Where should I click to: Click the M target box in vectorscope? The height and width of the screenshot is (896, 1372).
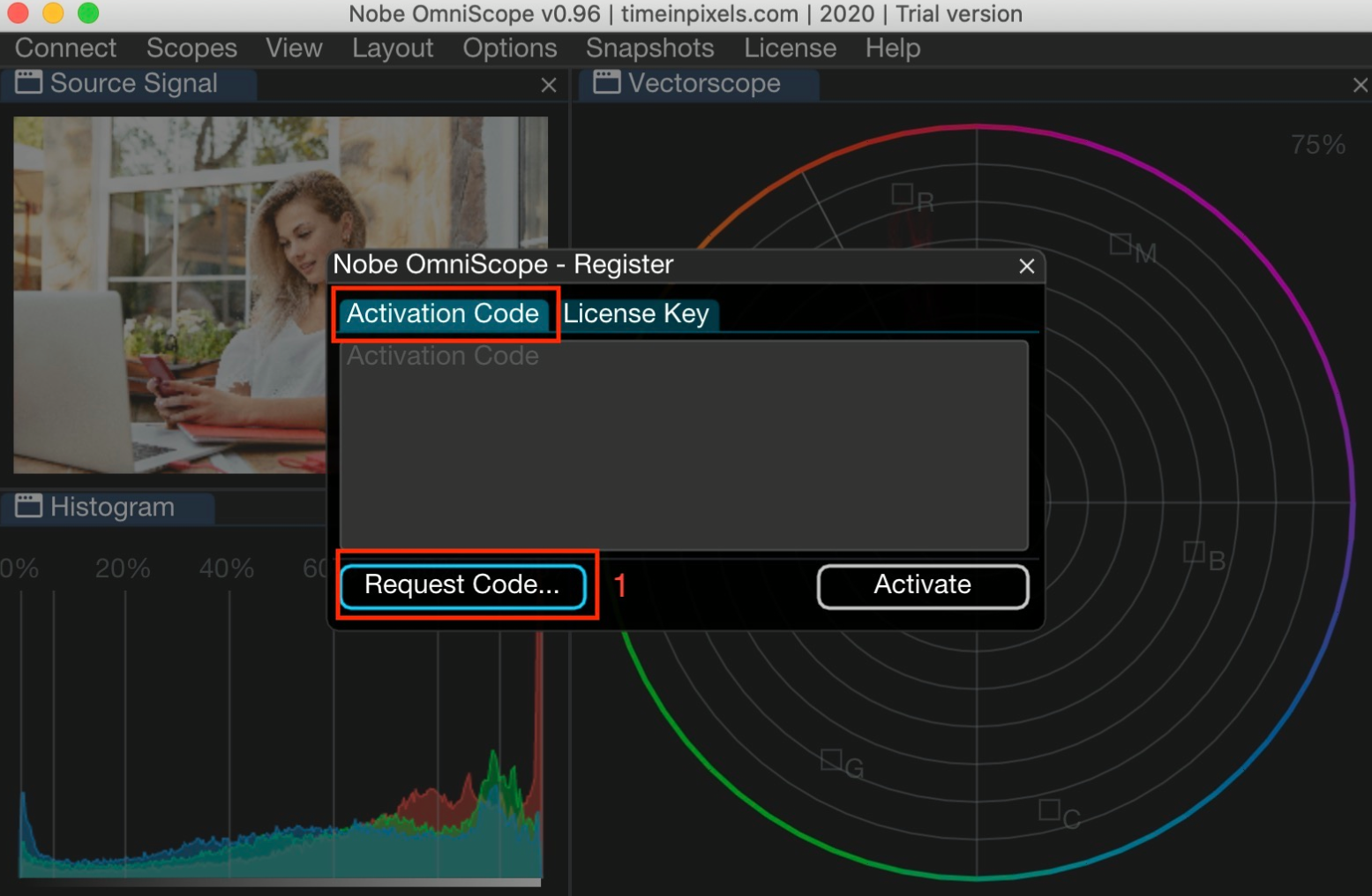pos(1121,244)
